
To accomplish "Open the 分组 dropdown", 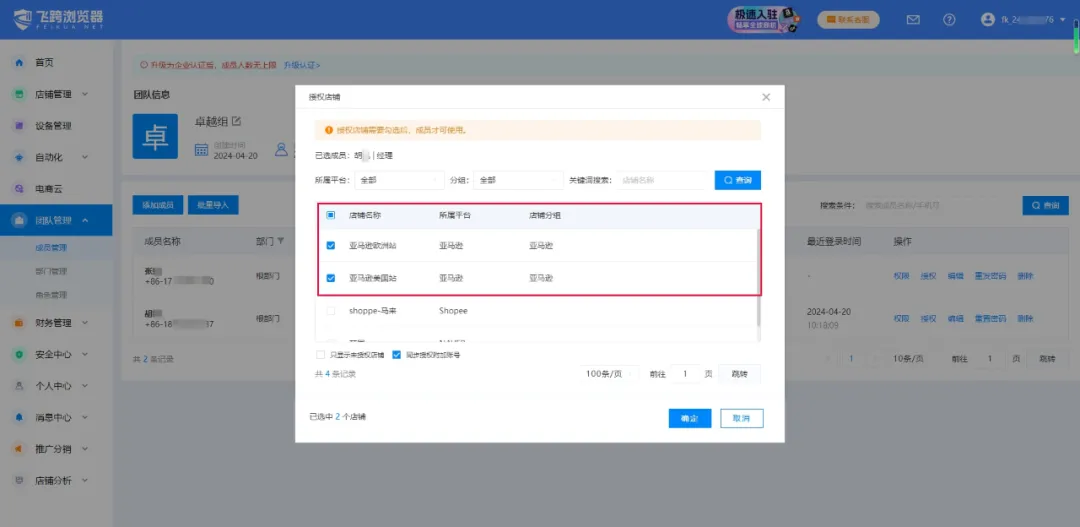I will 518,180.
